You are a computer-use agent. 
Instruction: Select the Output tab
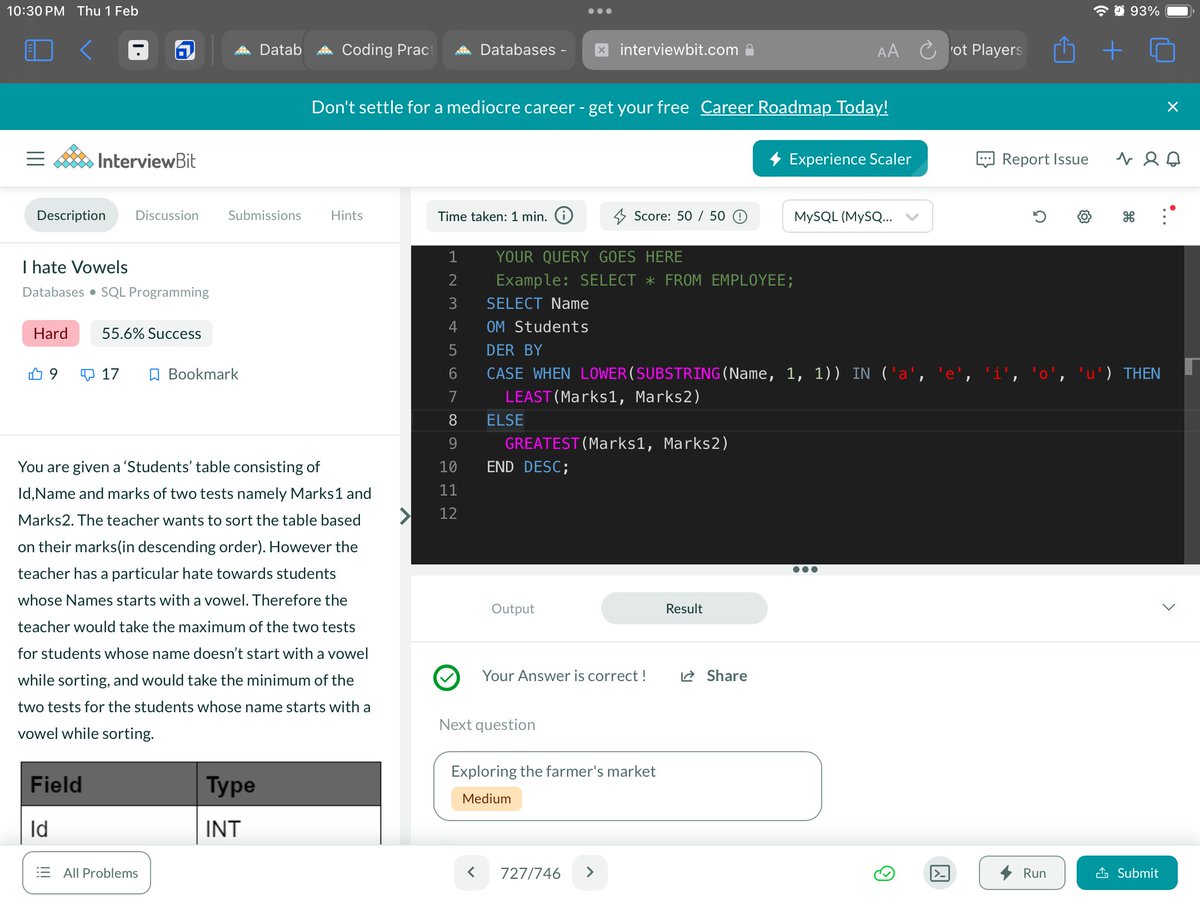click(x=513, y=608)
